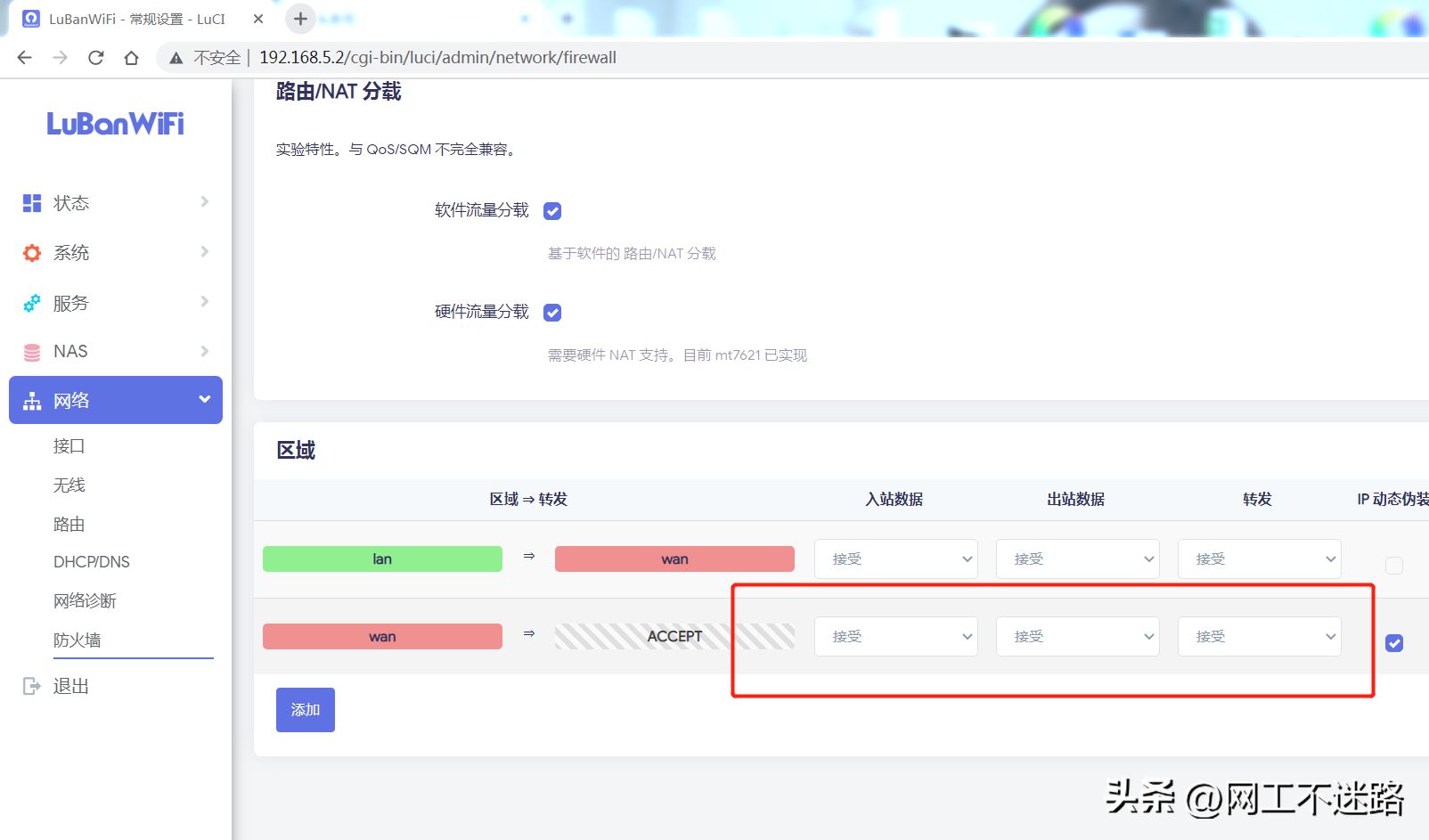Click 退出 to log out
The width and height of the screenshot is (1429, 840).
70,686
